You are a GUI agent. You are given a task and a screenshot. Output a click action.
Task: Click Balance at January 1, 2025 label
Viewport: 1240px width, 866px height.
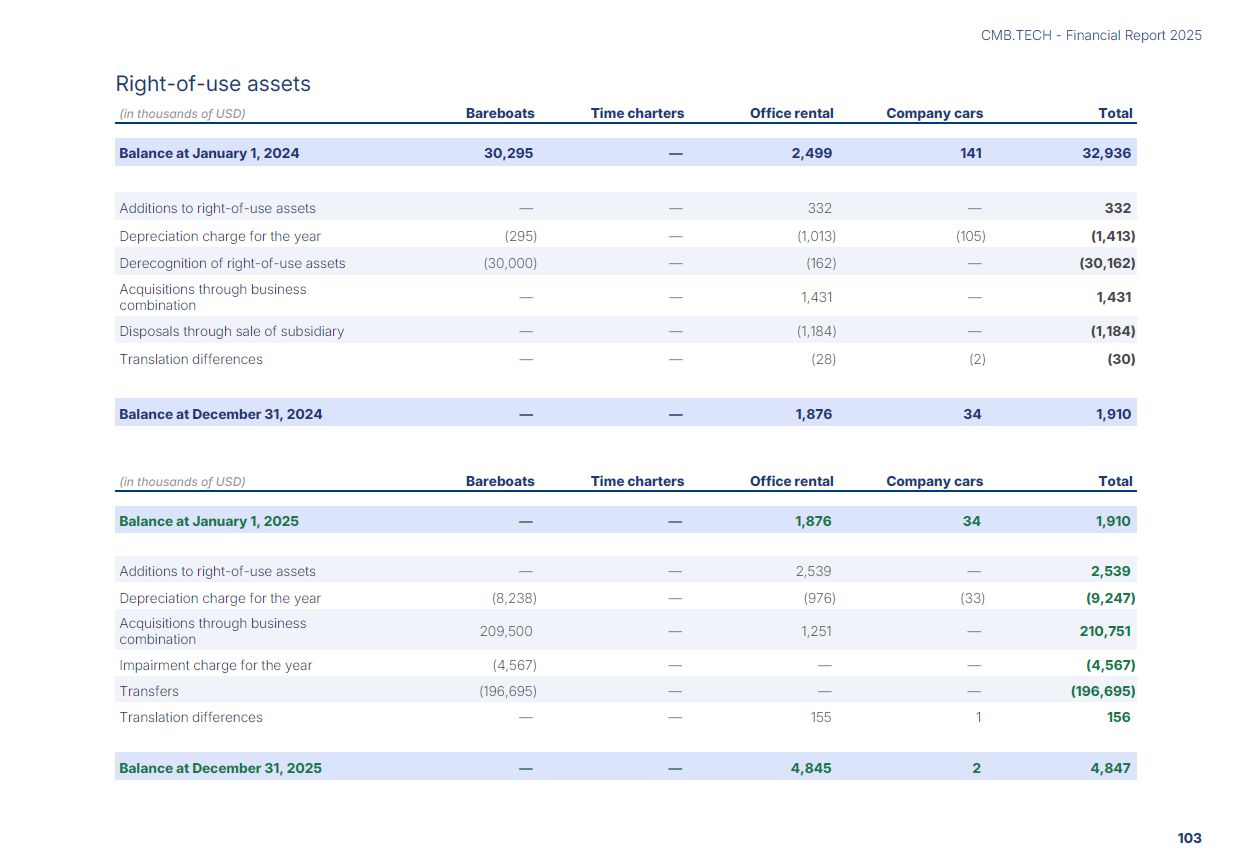[209, 521]
